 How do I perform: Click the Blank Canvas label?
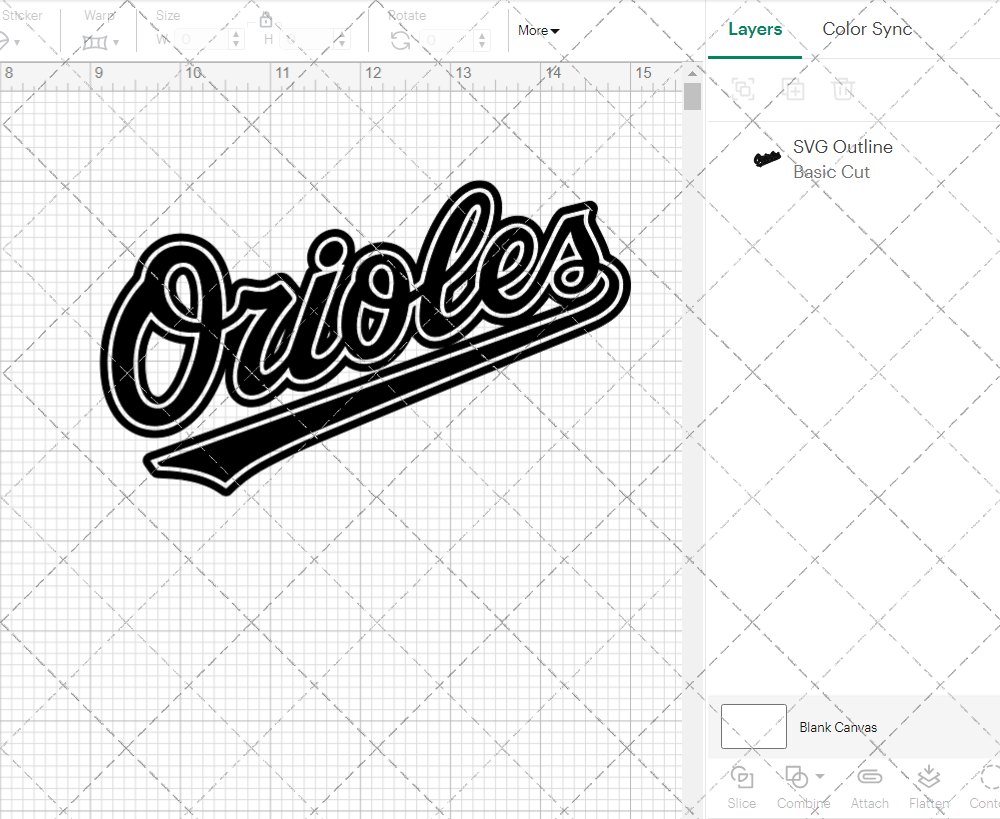(x=838, y=727)
